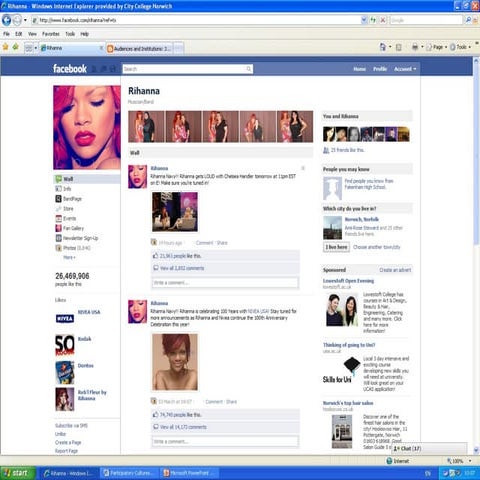480x480 pixels.
Task: Open the Edit menu
Action: (19, 34)
